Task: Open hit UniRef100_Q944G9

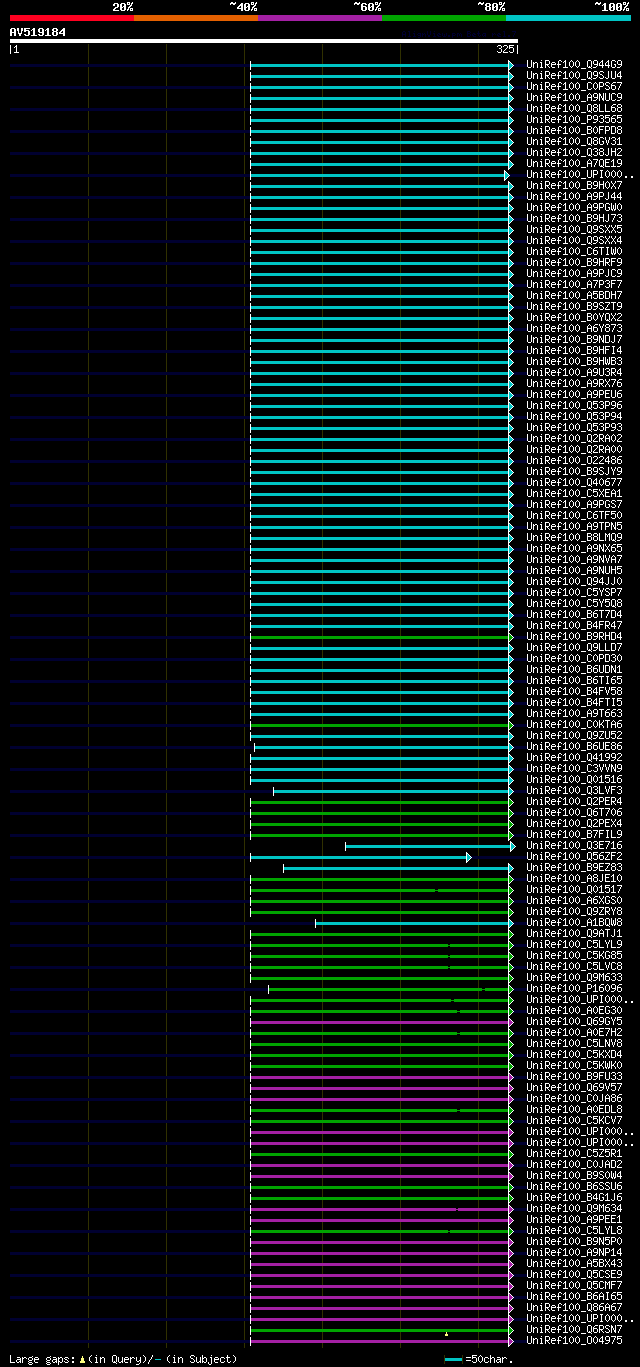Action: [x=574, y=64]
